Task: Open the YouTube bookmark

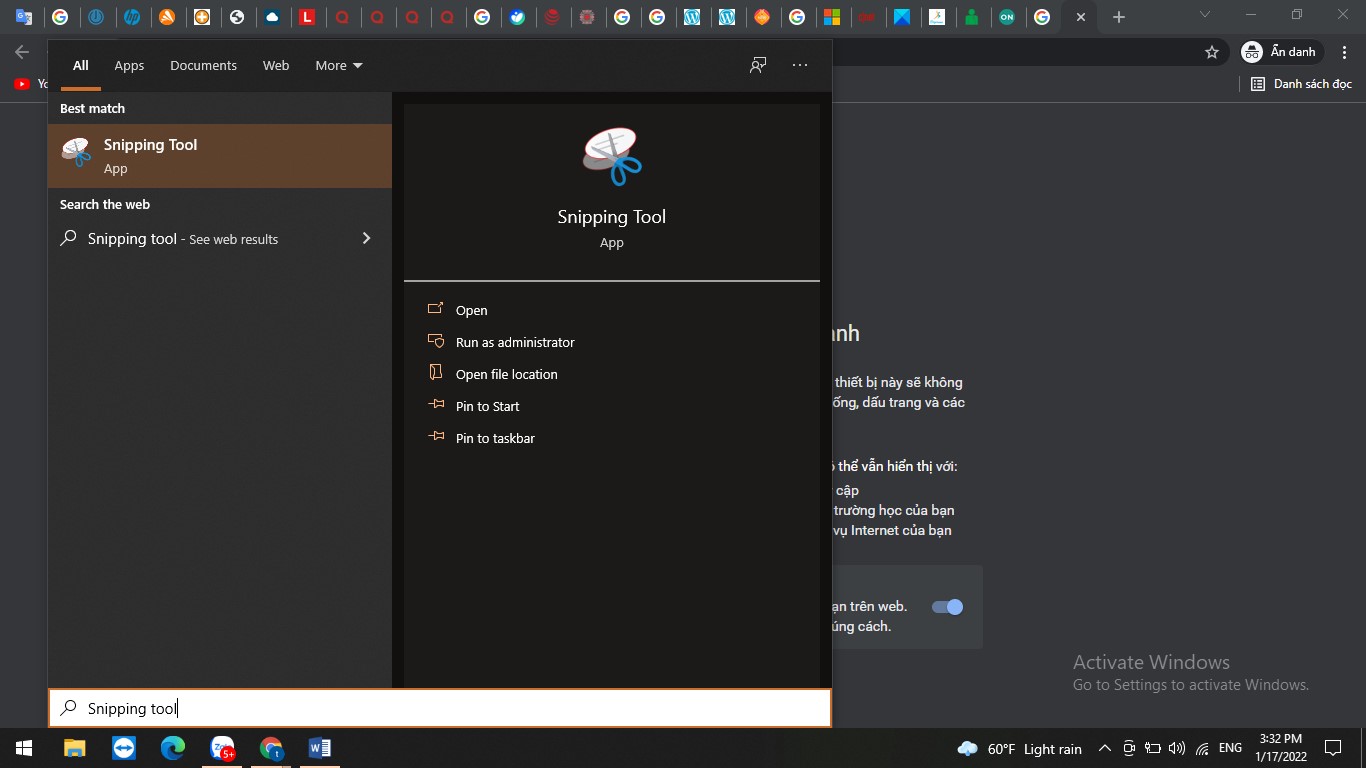Action: tap(30, 84)
